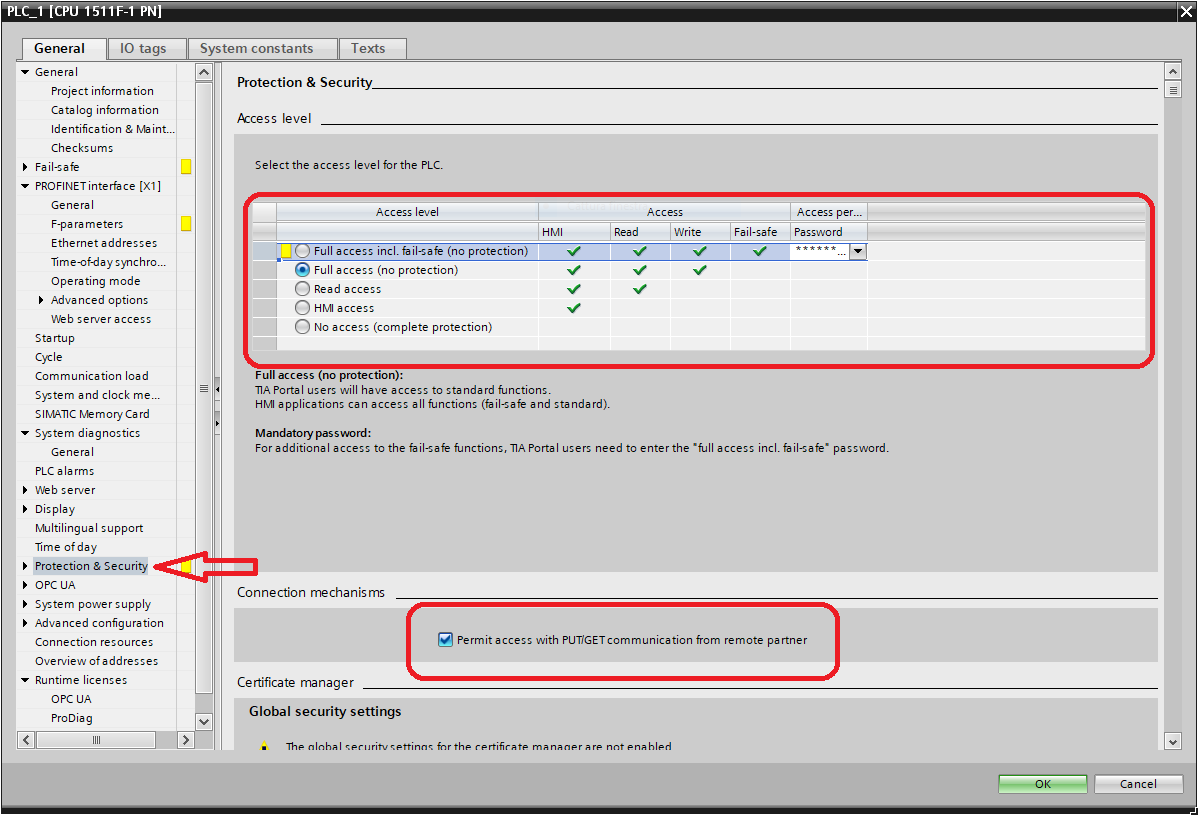Click the Password column header

pos(828,231)
